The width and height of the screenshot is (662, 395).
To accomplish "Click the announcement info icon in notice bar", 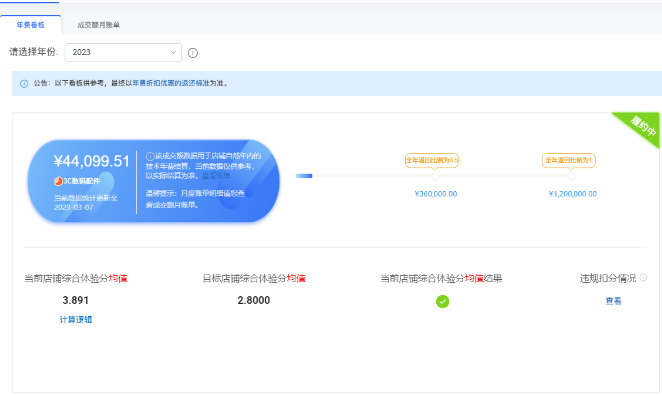I will coord(24,84).
